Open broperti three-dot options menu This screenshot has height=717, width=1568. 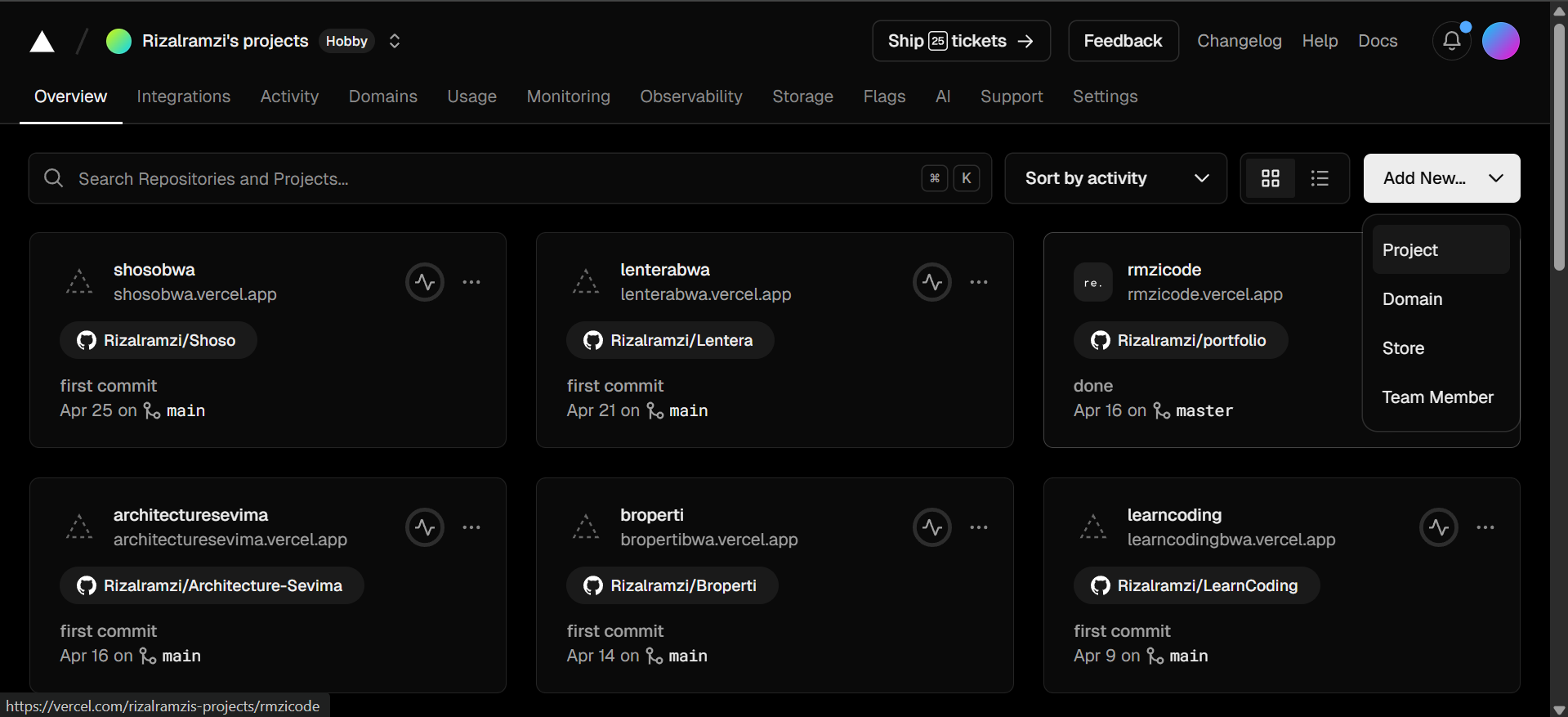(x=979, y=527)
